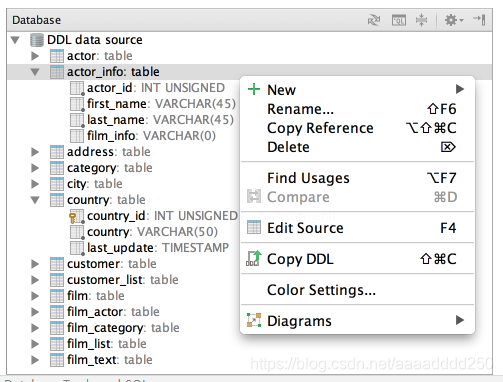Expand the actor table node
Image resolution: width=503 pixels, height=382 pixels.
point(35,56)
